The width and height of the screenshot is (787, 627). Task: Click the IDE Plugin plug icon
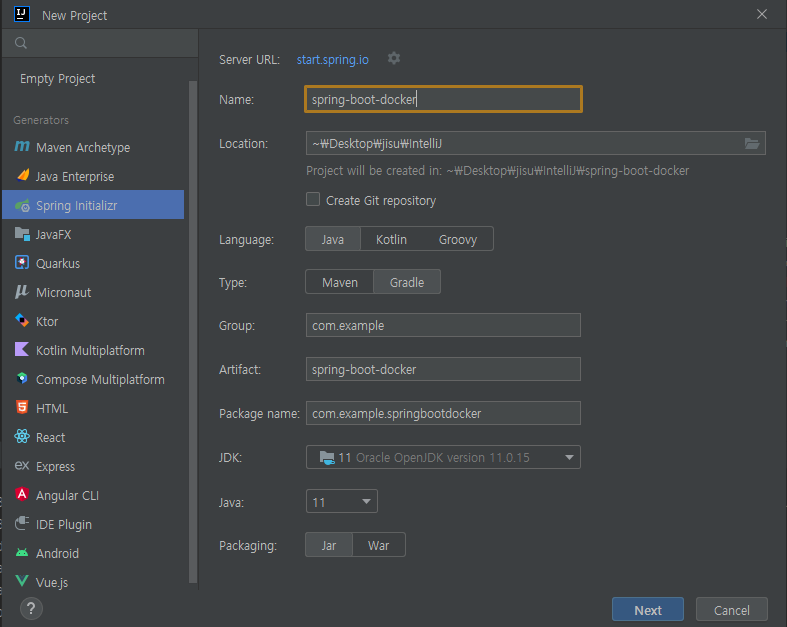click(x=22, y=523)
